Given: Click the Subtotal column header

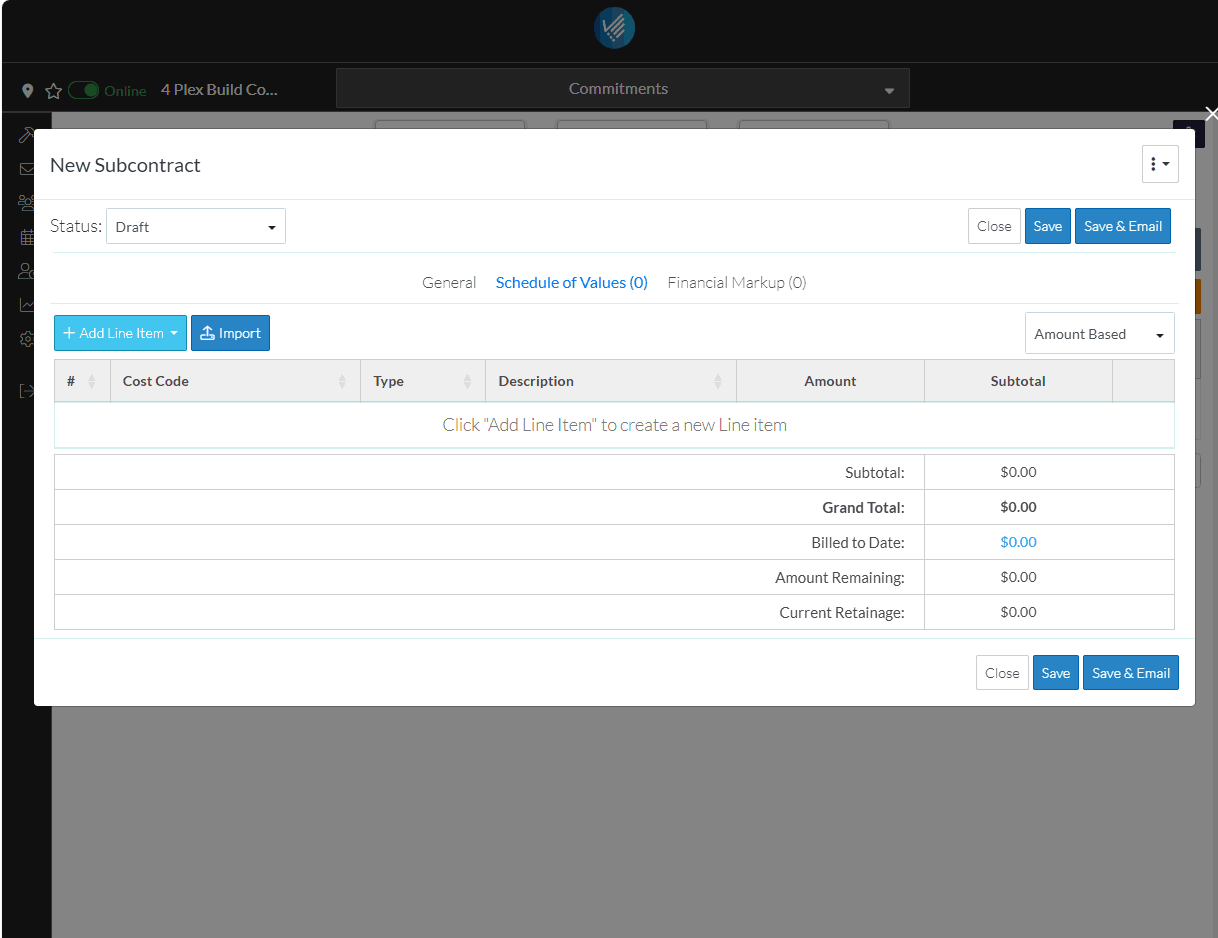Looking at the screenshot, I should [x=1018, y=381].
